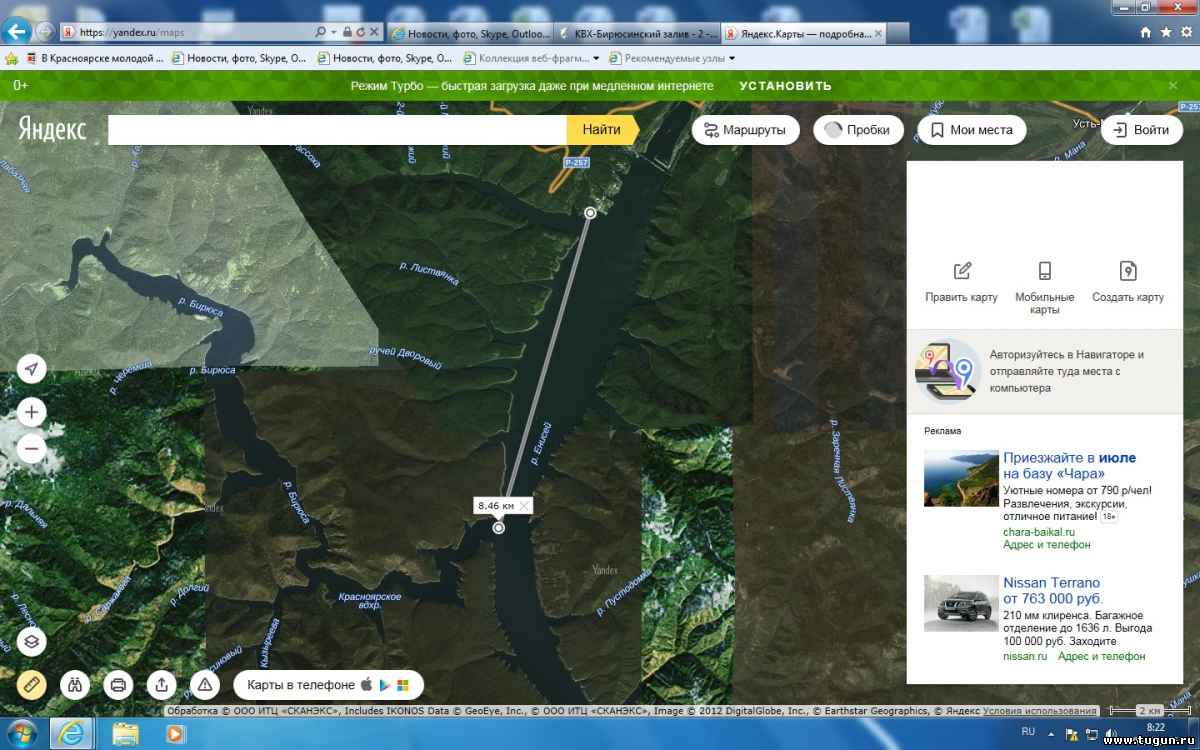Open the map layers switcher
1200x750 pixels.
pyautogui.click(x=32, y=641)
